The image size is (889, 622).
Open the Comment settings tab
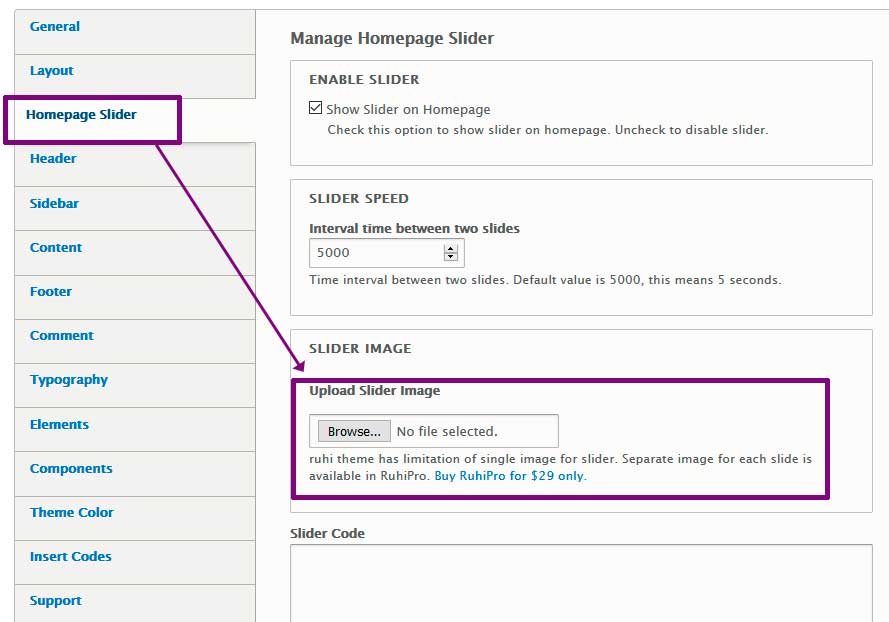62,336
